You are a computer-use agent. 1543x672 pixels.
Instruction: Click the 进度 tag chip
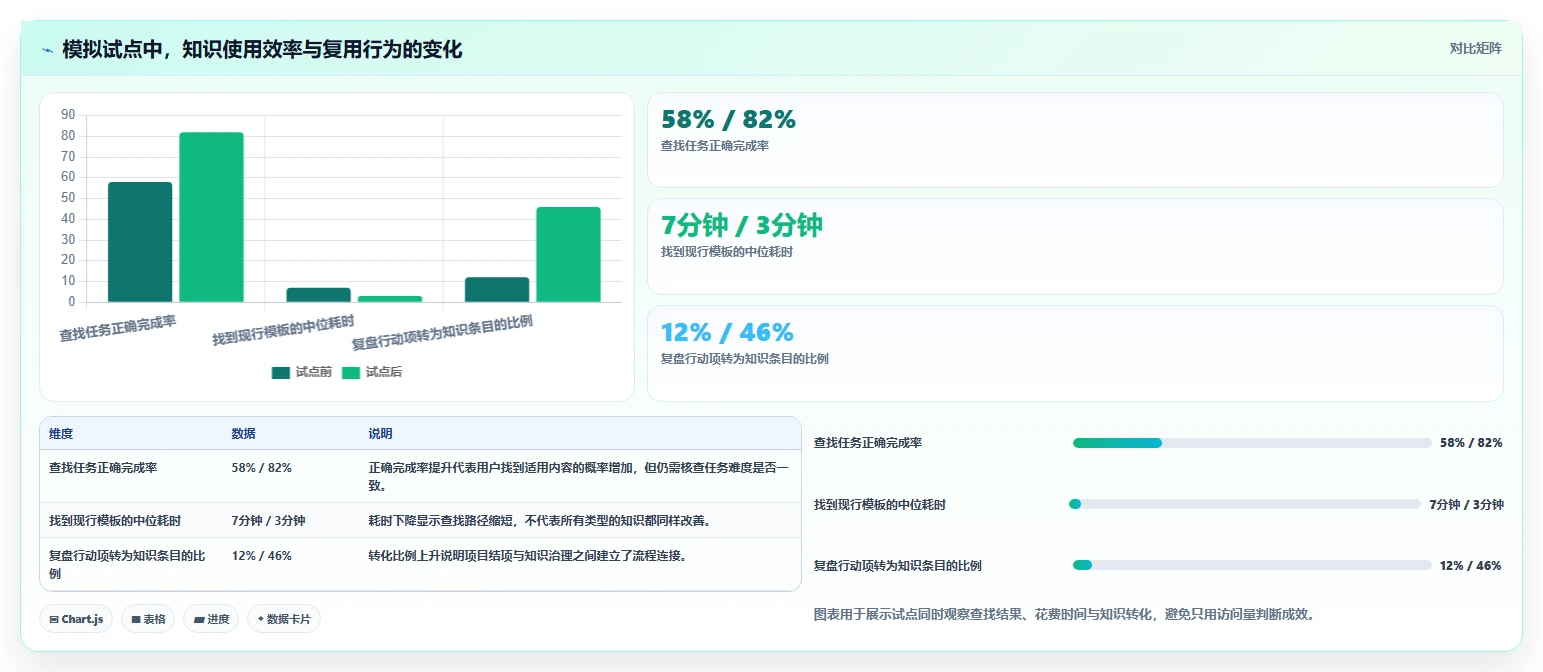[x=211, y=619]
